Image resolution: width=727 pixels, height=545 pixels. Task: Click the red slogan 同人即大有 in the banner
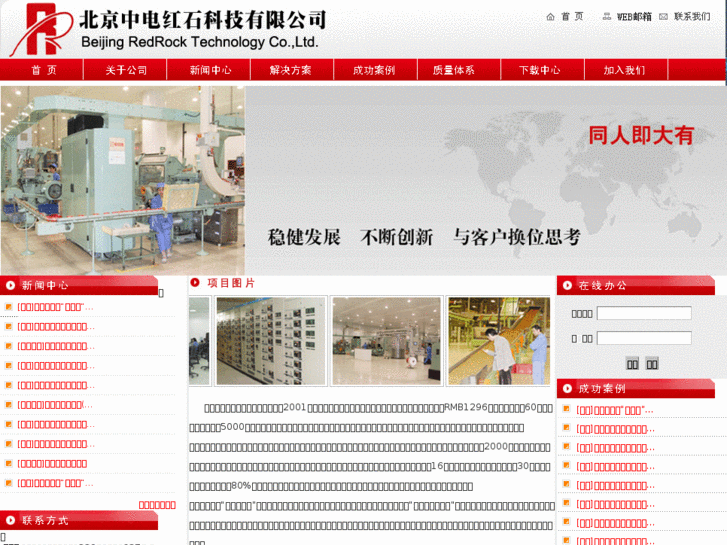pos(641,135)
